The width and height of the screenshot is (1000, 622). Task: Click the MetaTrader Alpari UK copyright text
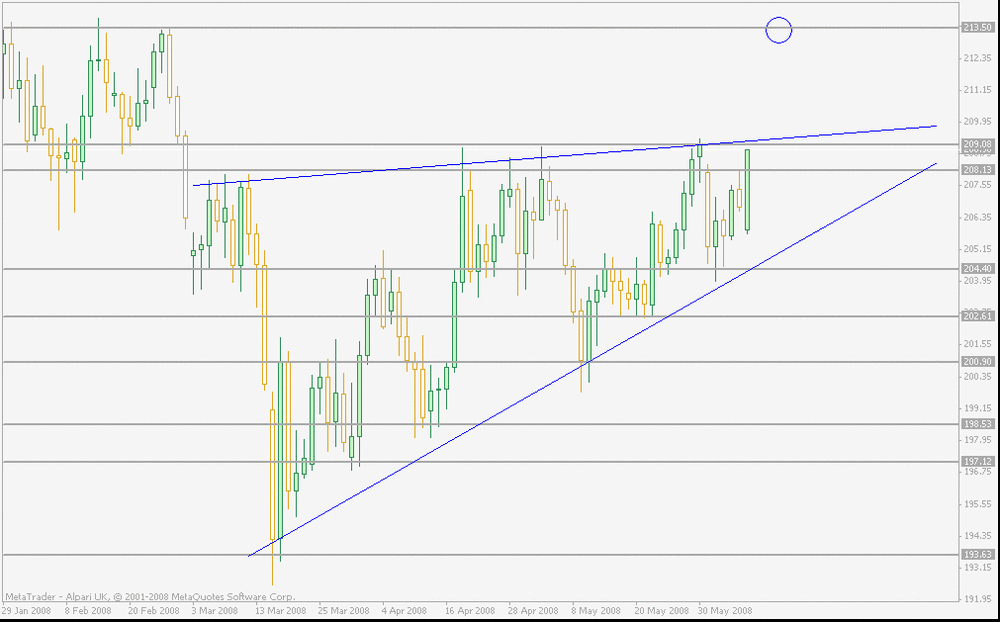click(150, 597)
